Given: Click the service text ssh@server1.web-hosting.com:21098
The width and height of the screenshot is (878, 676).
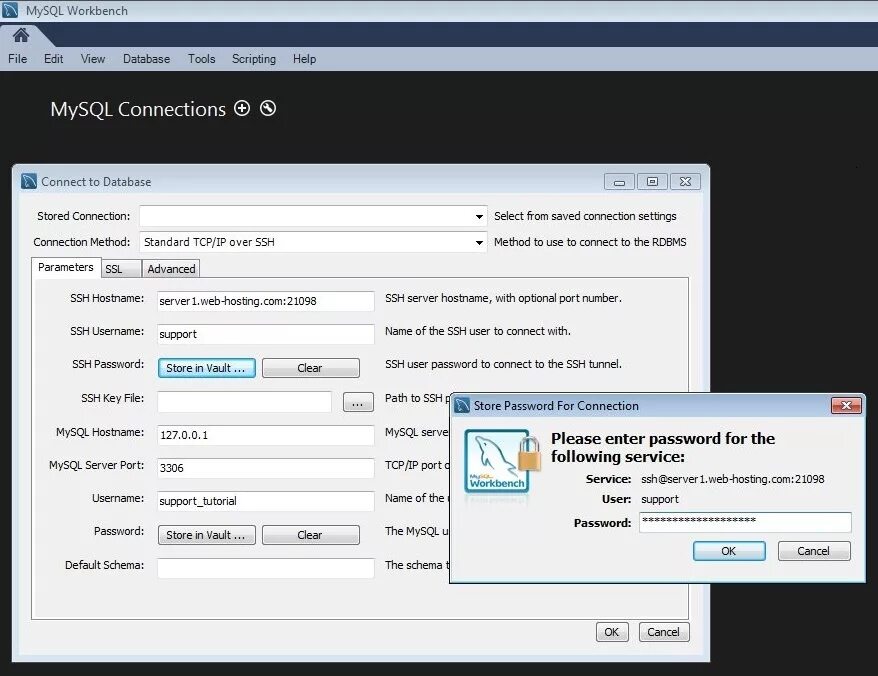Looking at the screenshot, I should pyautogui.click(x=732, y=479).
